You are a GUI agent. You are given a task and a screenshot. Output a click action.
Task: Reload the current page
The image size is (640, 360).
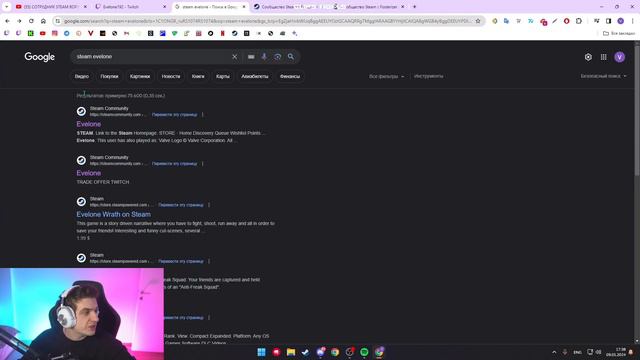click(31, 21)
